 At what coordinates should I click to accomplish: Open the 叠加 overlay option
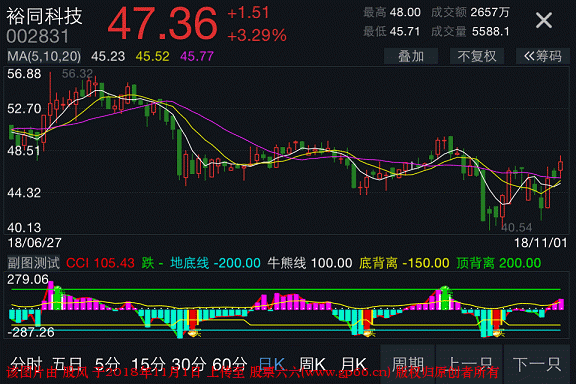point(411,56)
